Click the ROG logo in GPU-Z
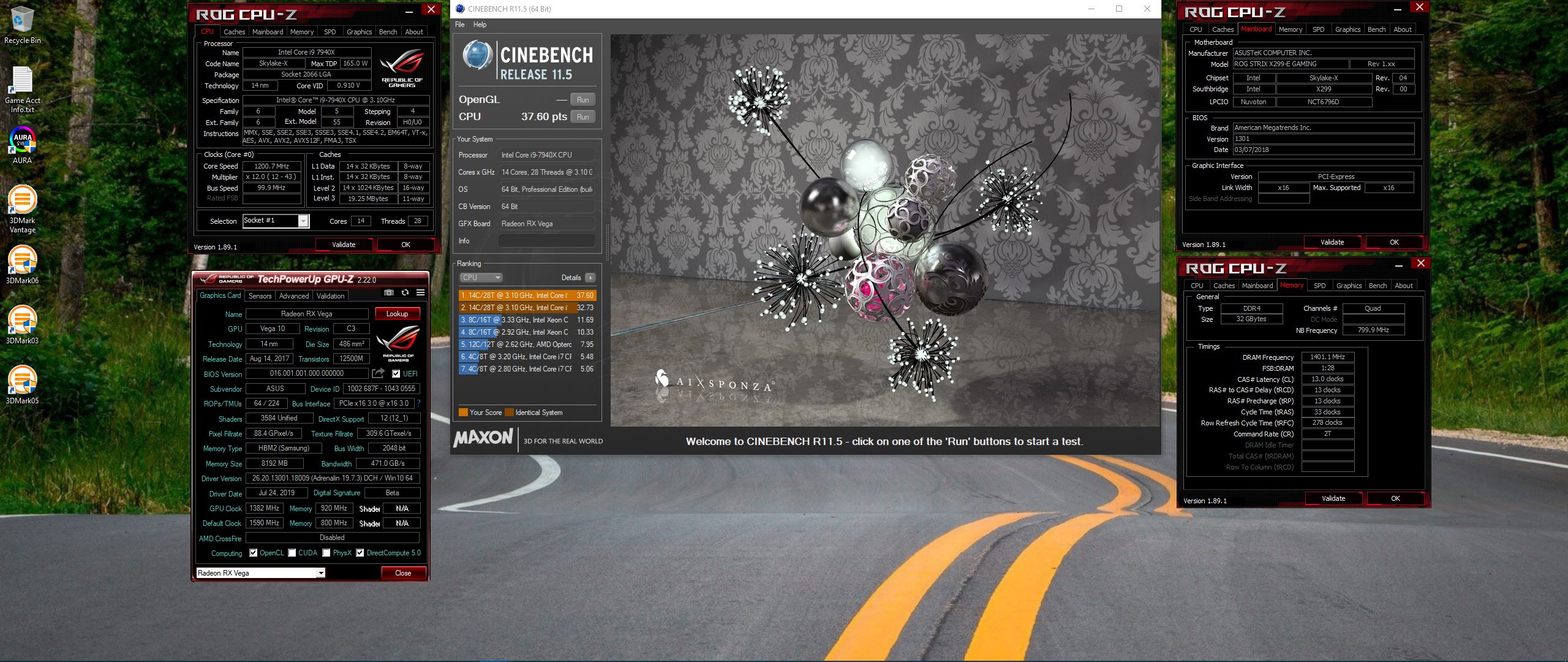The height and width of the screenshot is (662, 1568). [398, 344]
